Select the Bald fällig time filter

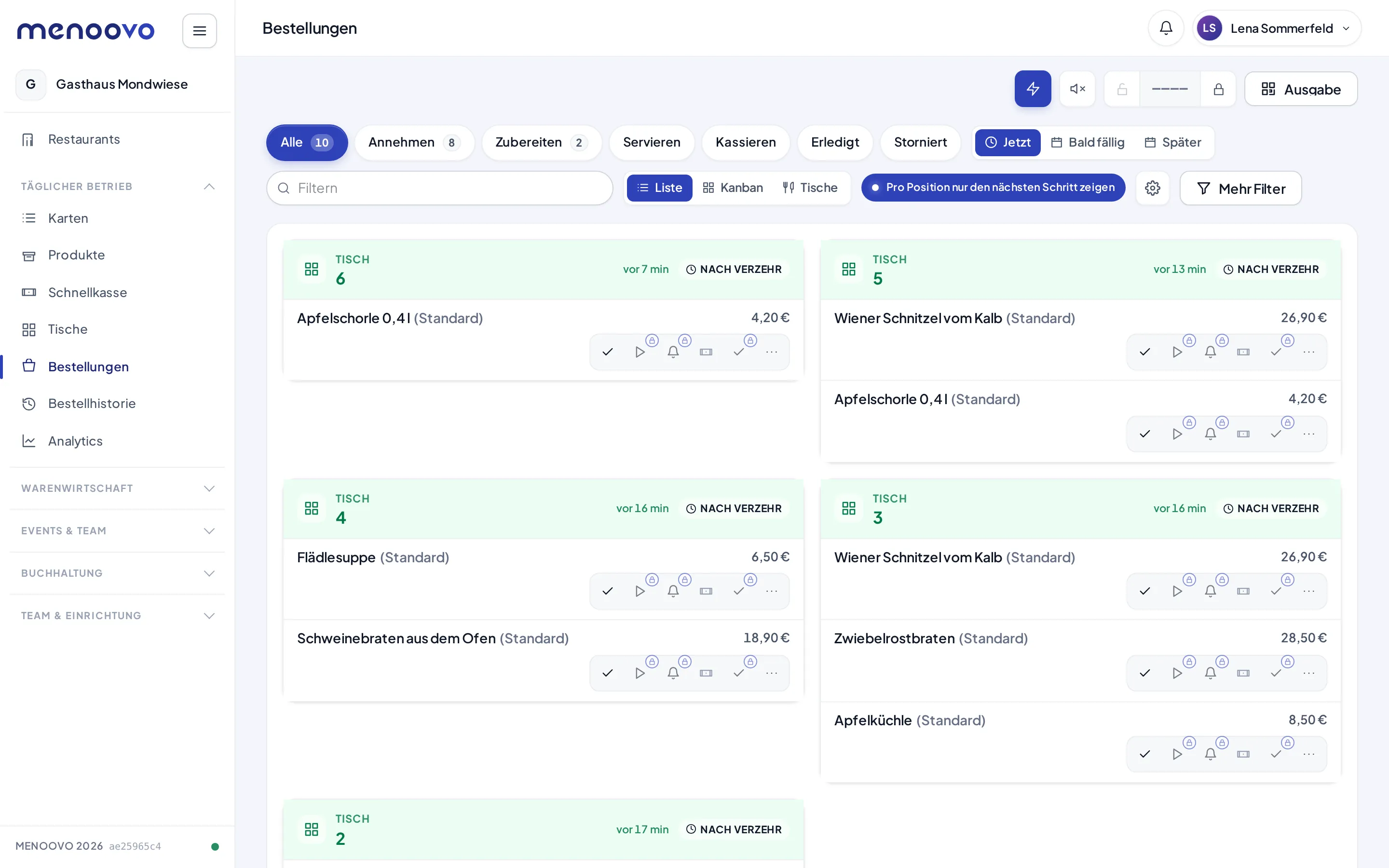click(x=1088, y=142)
